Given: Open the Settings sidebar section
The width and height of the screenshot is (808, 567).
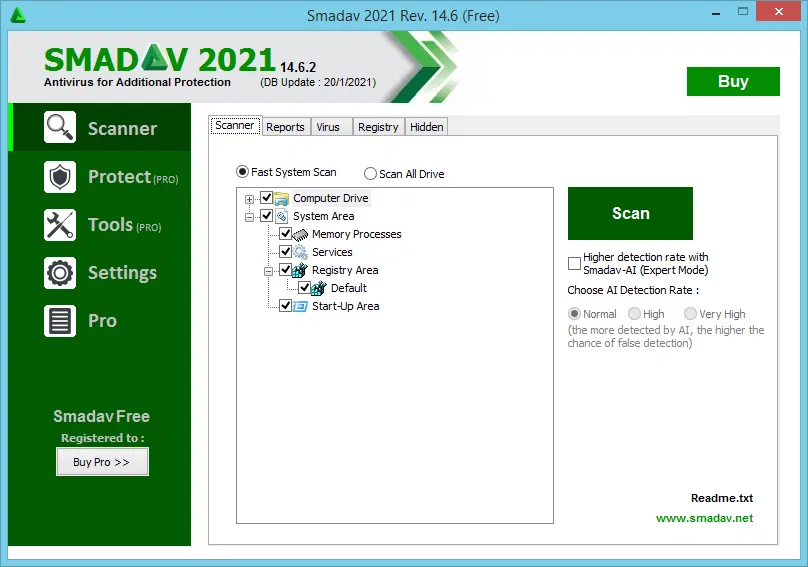Looking at the screenshot, I should (101, 273).
